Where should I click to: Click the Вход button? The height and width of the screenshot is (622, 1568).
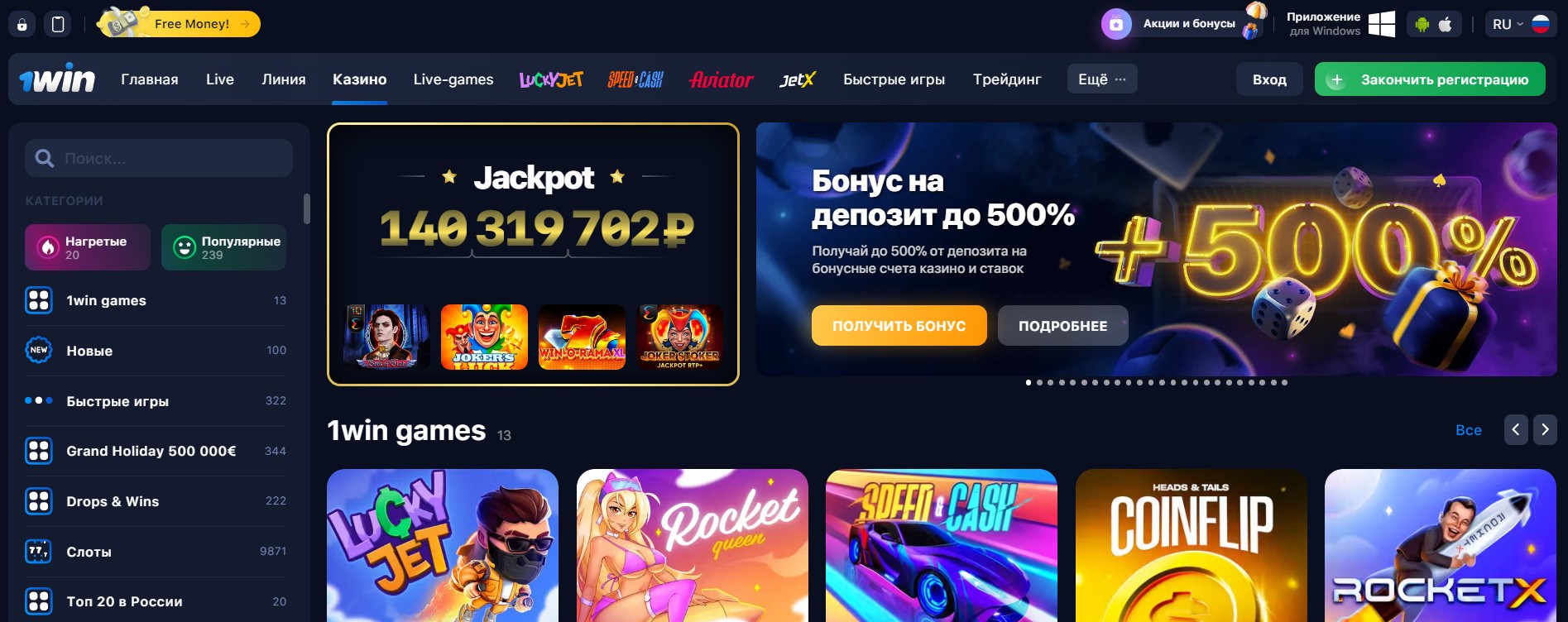[x=1269, y=79]
